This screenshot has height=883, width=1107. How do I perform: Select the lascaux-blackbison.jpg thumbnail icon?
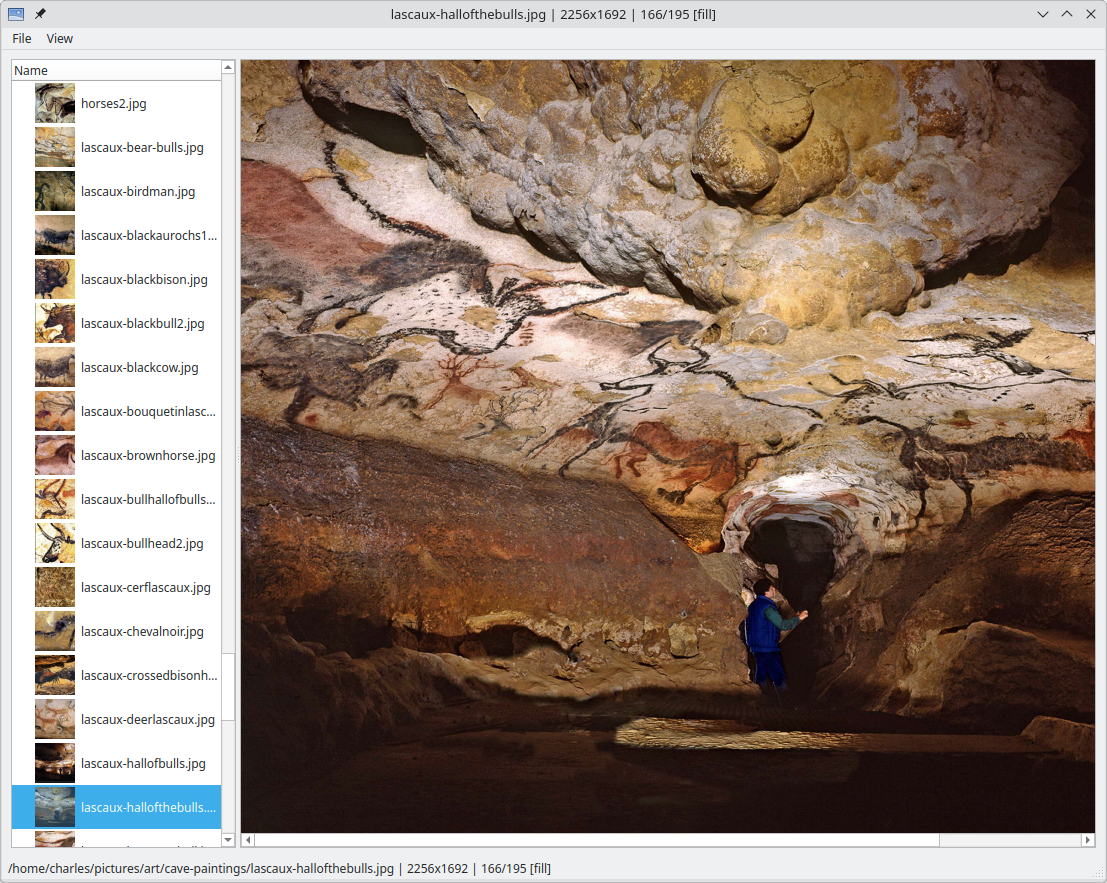55,279
